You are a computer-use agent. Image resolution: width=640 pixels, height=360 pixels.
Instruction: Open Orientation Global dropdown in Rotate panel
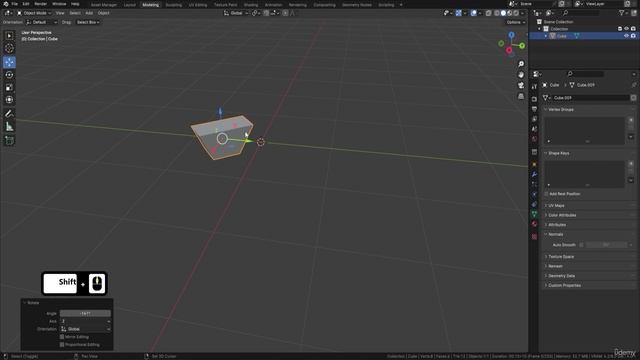(85, 329)
